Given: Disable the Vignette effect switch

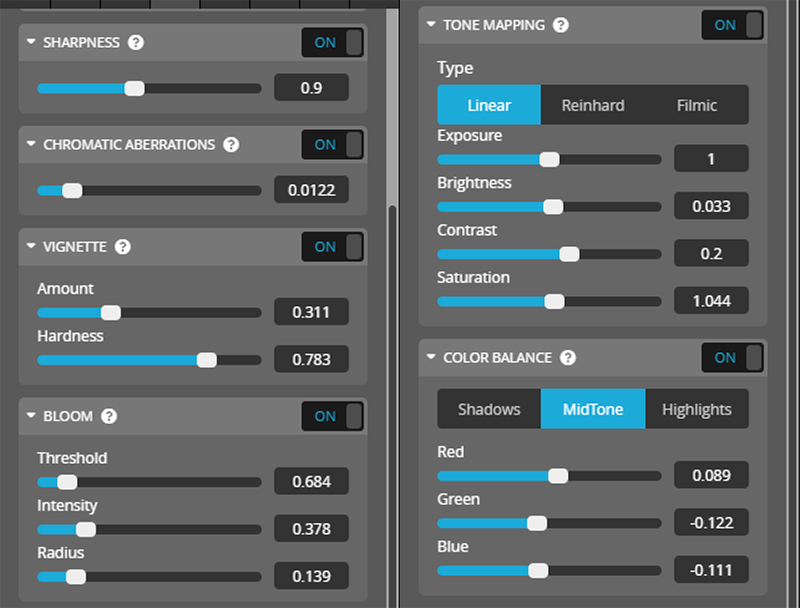Looking at the screenshot, I should [333, 247].
